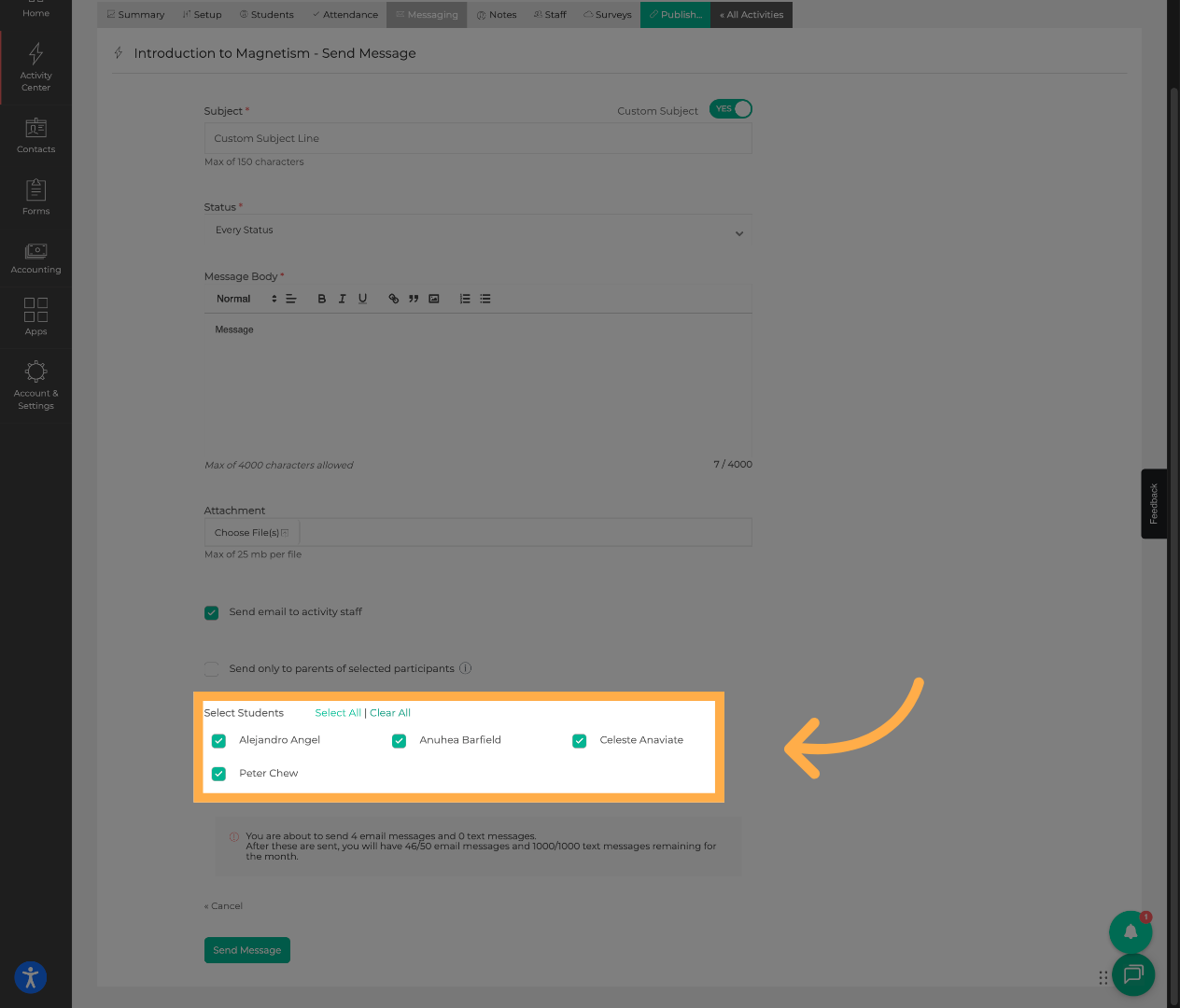Click the Send Message button
1180x1008 pixels.
[x=246, y=949]
